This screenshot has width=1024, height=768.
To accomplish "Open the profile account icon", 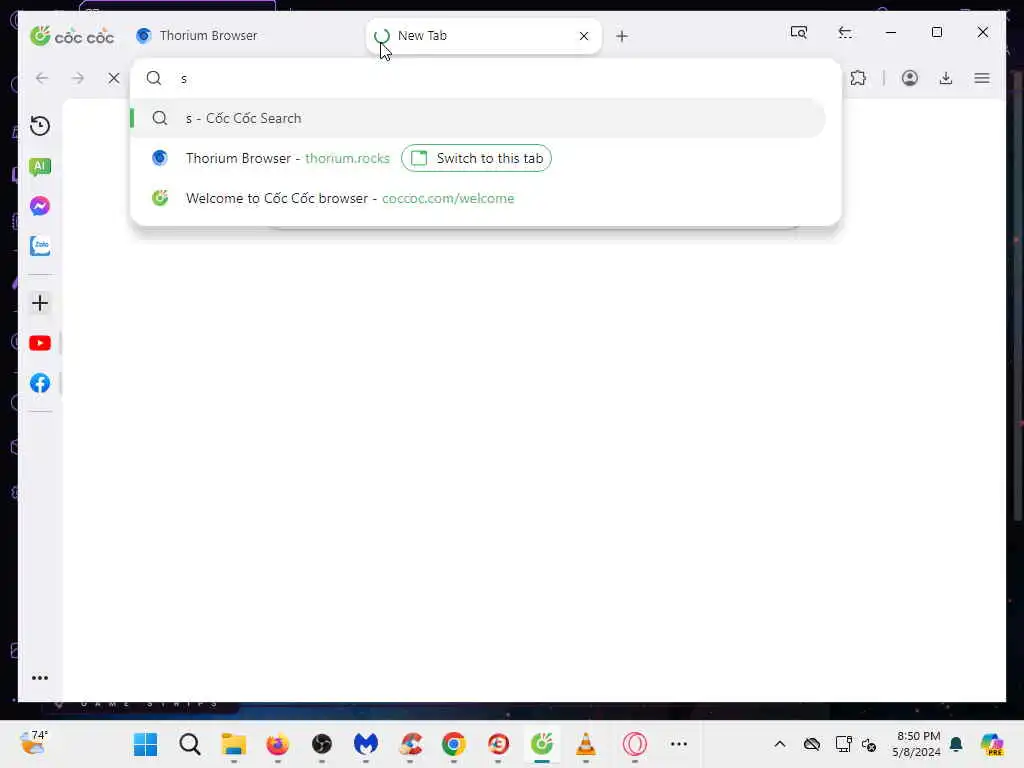I will coord(910,78).
